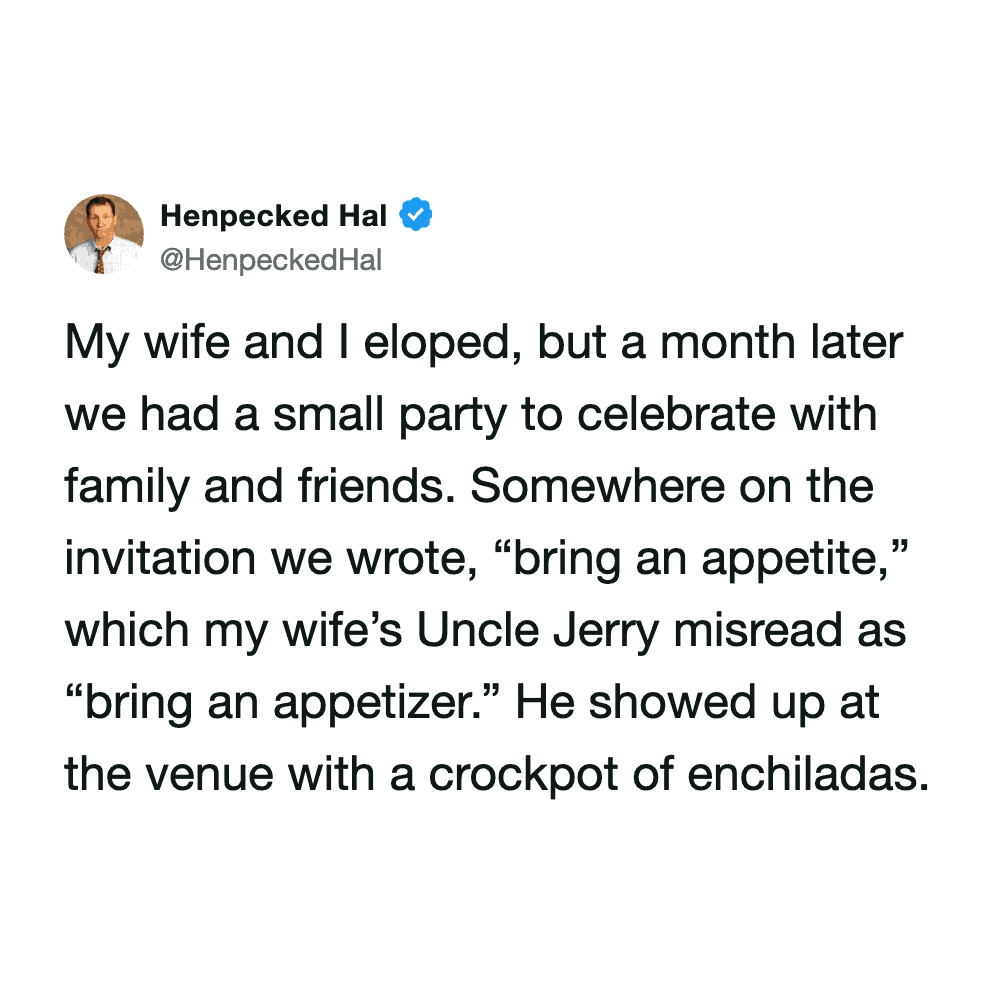Open the @HenpeckedHal handle link

271,261
